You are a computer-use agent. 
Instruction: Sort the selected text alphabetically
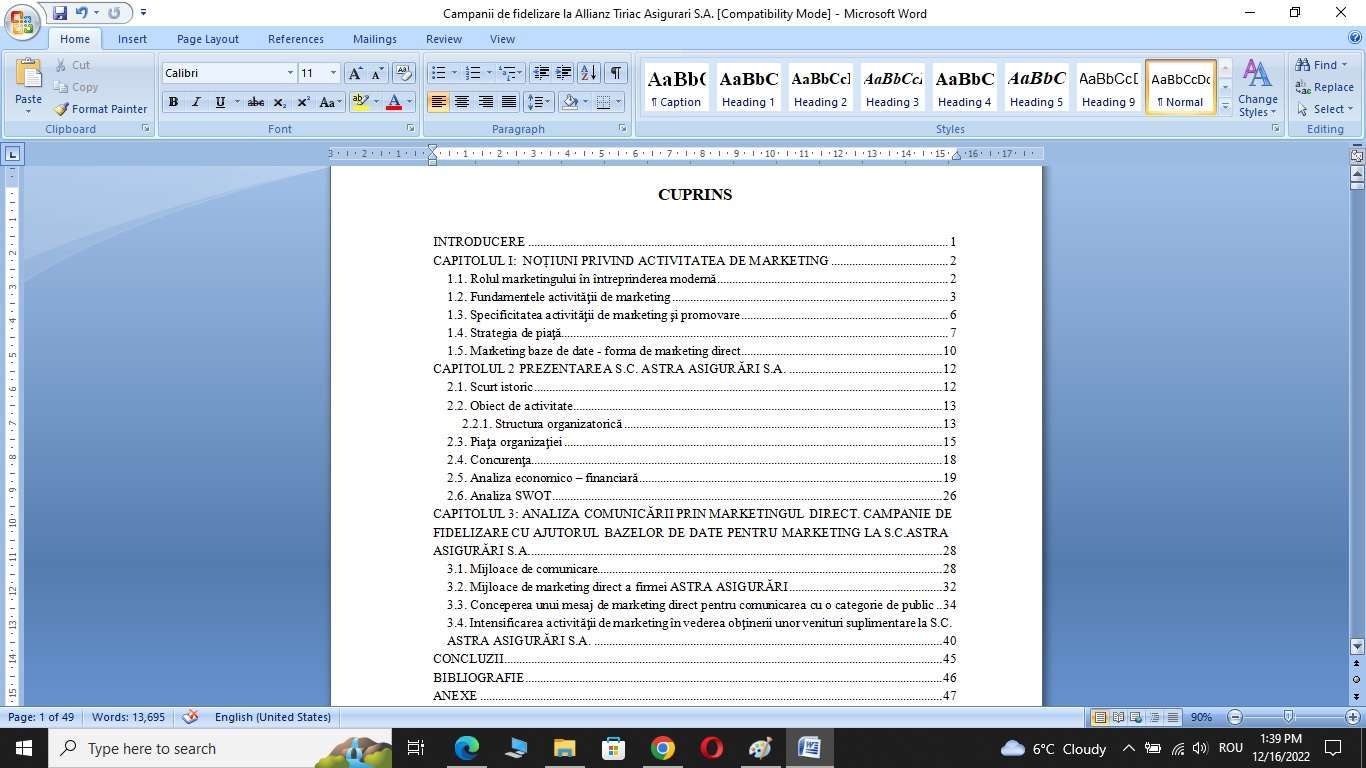pyautogui.click(x=589, y=73)
